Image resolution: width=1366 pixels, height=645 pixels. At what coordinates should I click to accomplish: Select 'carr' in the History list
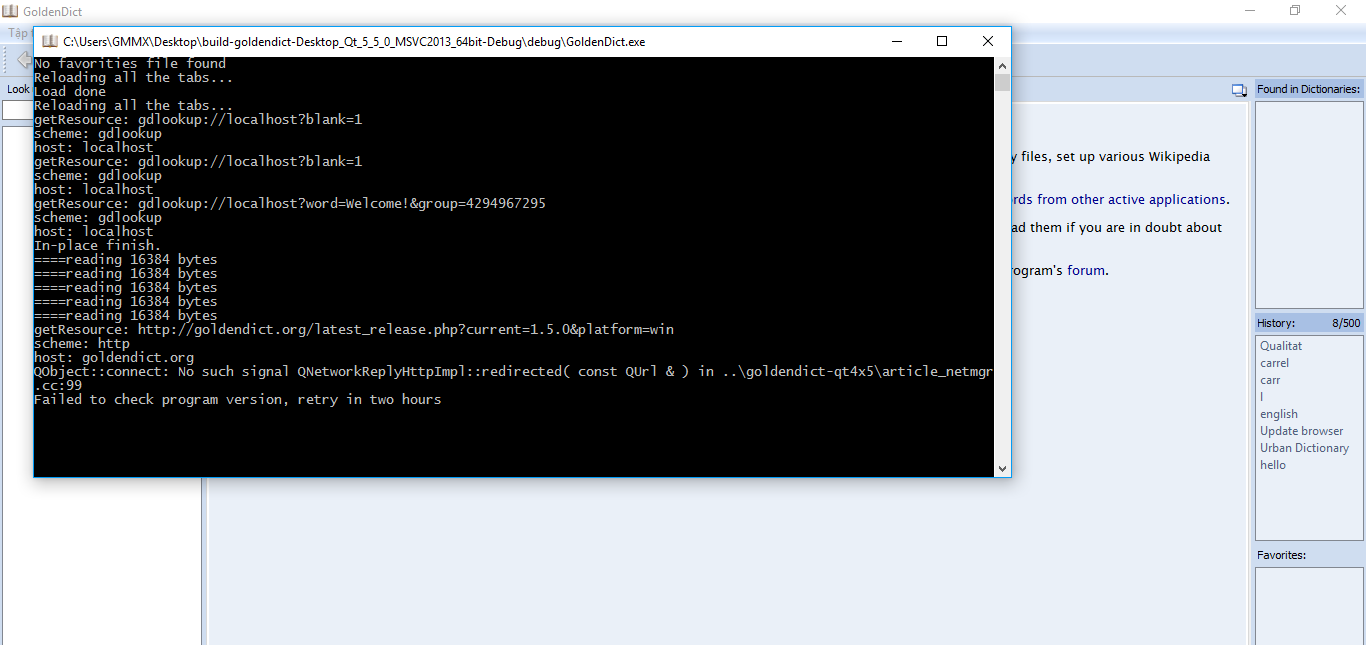coord(1271,380)
